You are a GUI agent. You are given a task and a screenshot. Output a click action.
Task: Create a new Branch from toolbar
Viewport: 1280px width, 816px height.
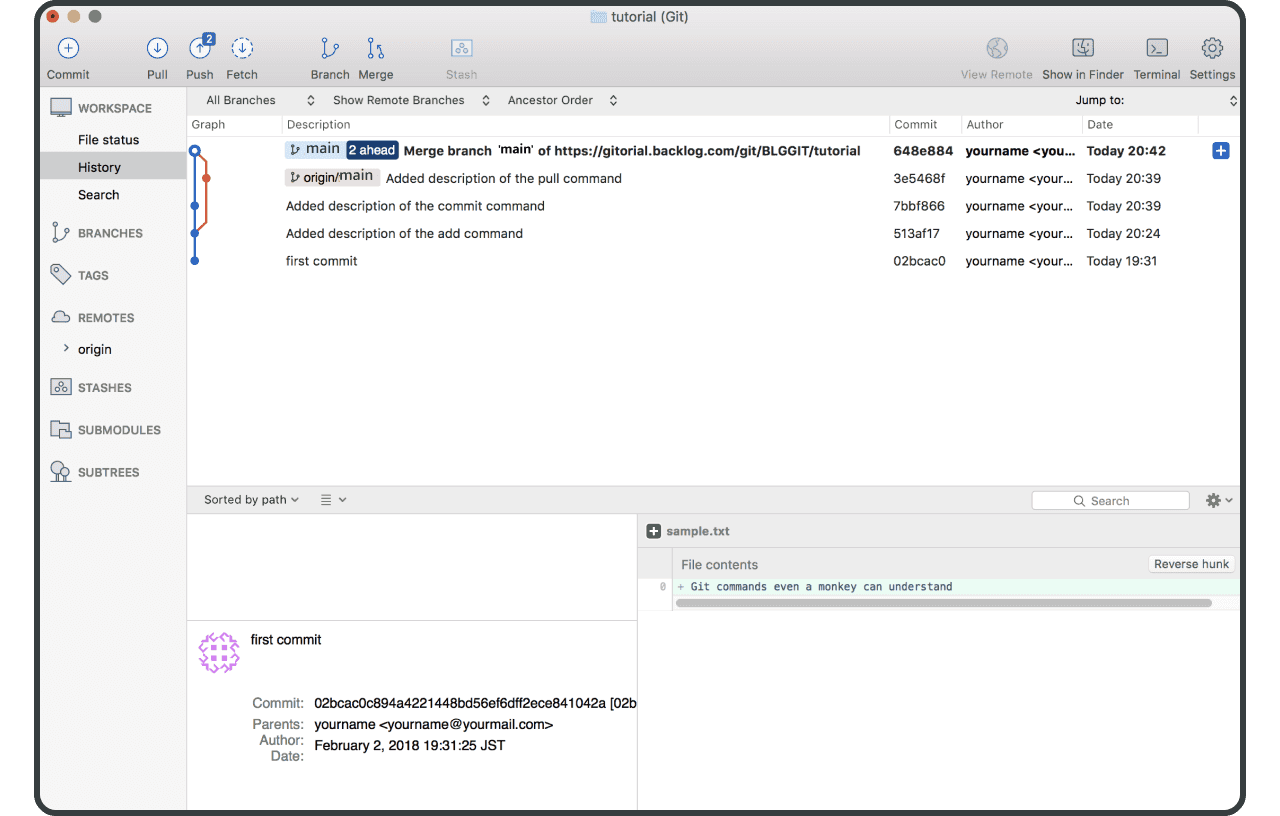pos(329,48)
